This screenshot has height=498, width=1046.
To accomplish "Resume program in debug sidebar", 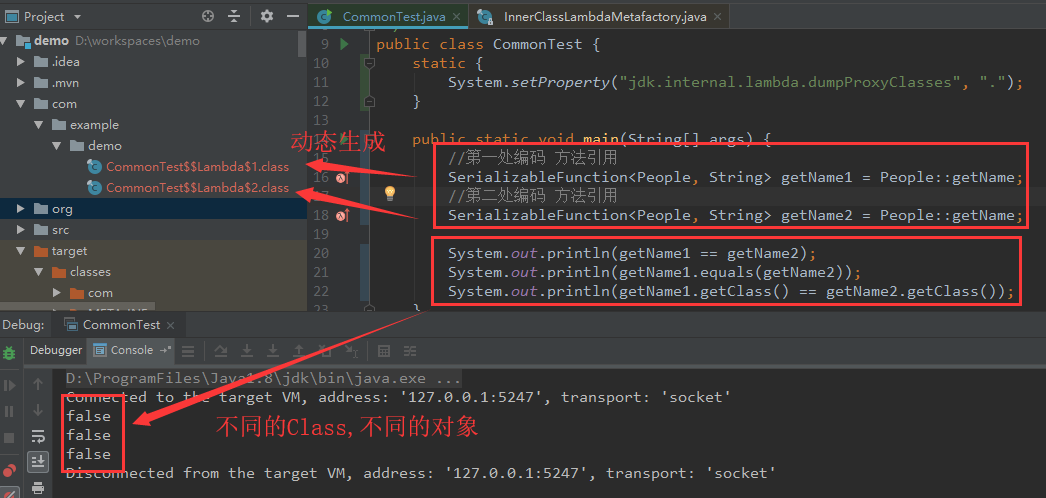I will (9, 385).
